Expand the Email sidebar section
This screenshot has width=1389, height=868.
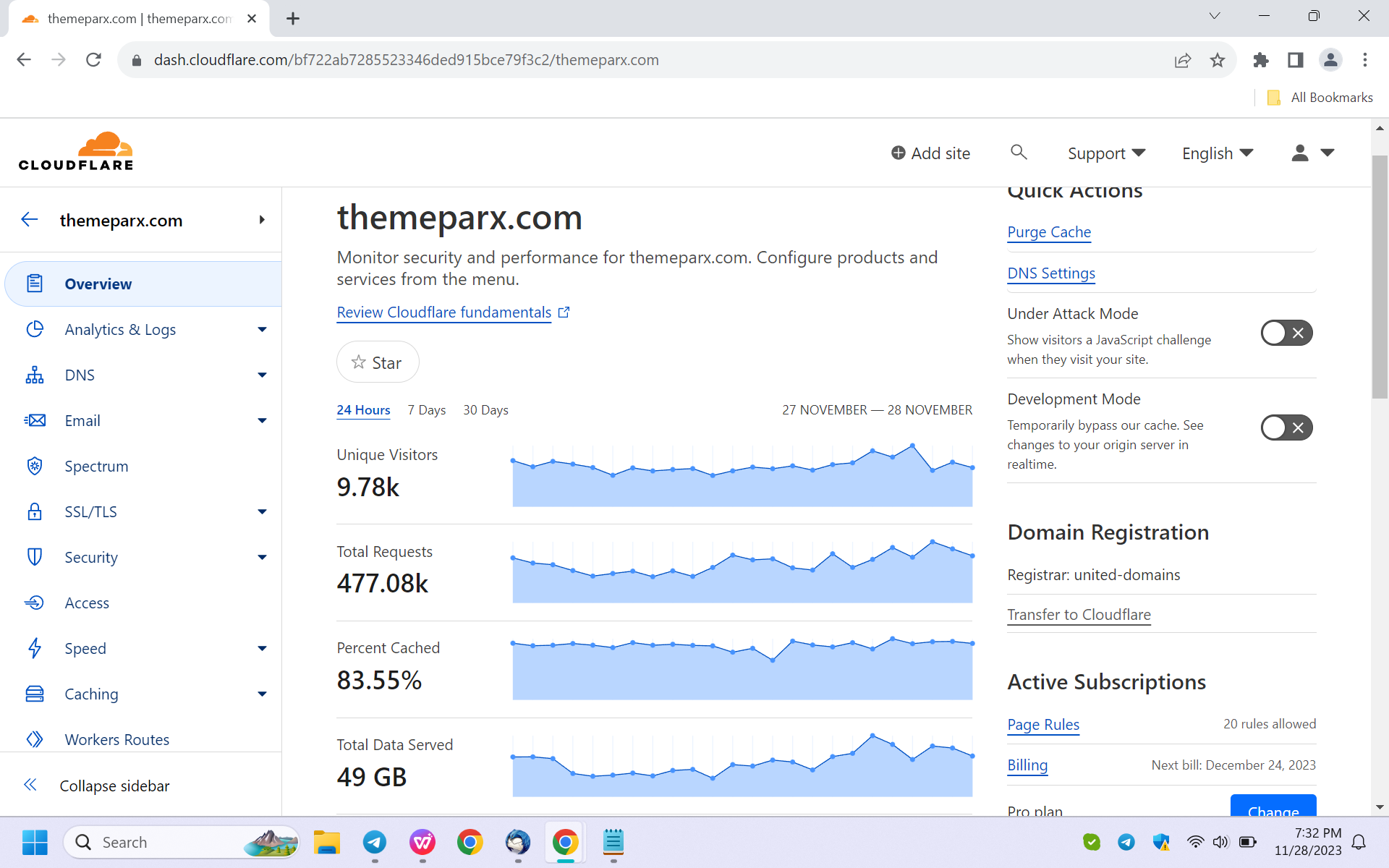click(x=262, y=420)
